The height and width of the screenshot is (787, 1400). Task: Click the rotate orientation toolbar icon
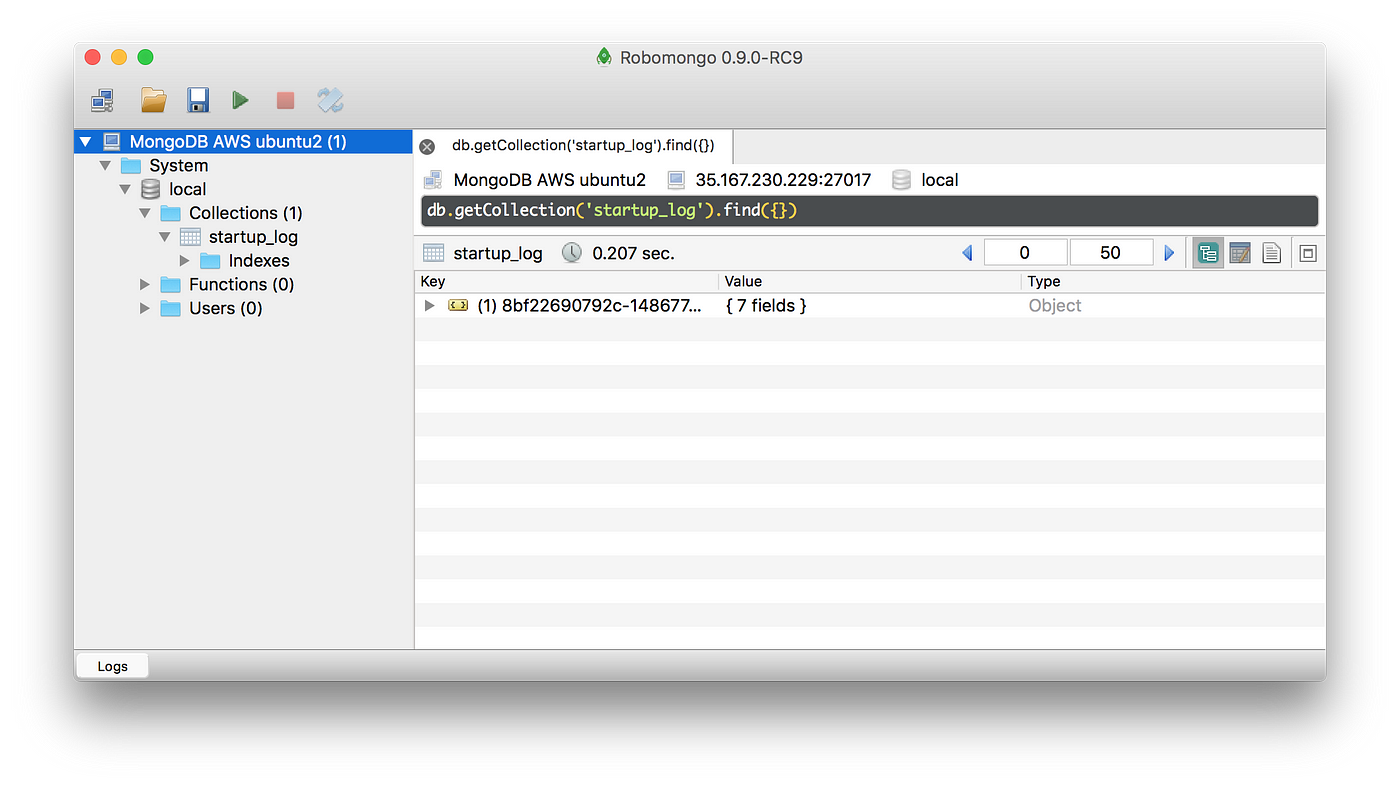[331, 100]
